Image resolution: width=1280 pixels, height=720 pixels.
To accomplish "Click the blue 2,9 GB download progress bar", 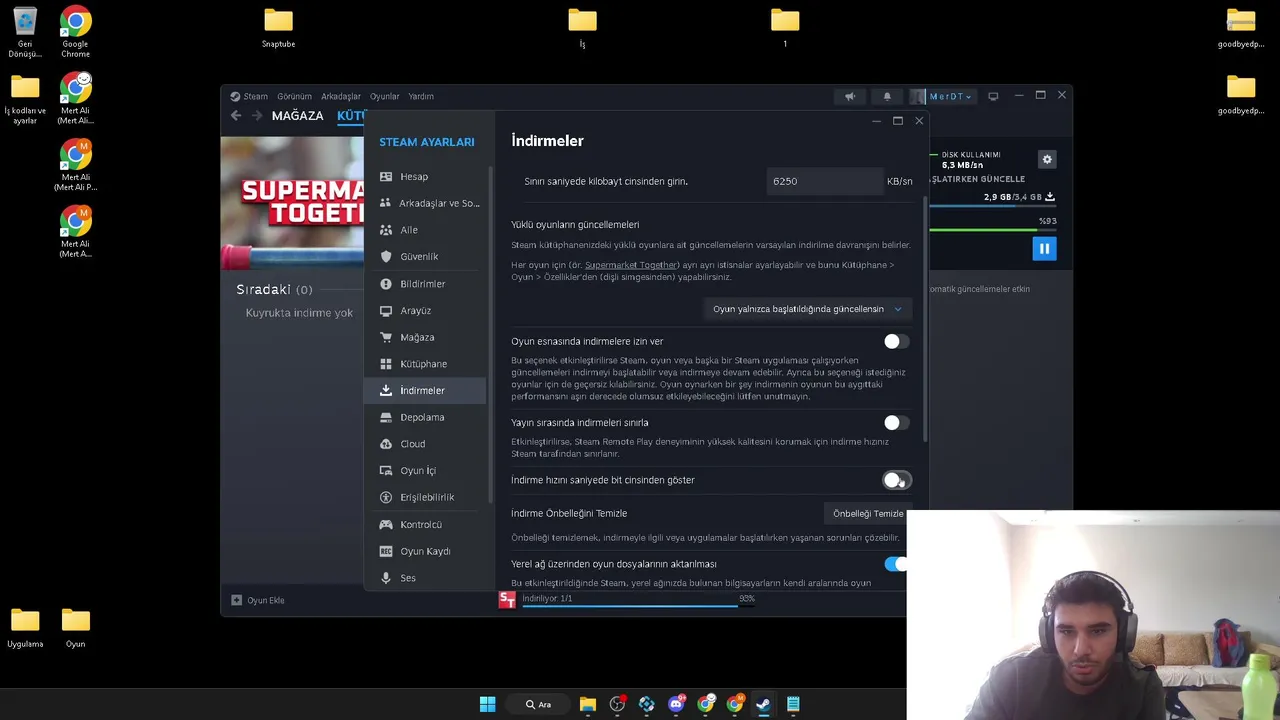I will point(992,206).
